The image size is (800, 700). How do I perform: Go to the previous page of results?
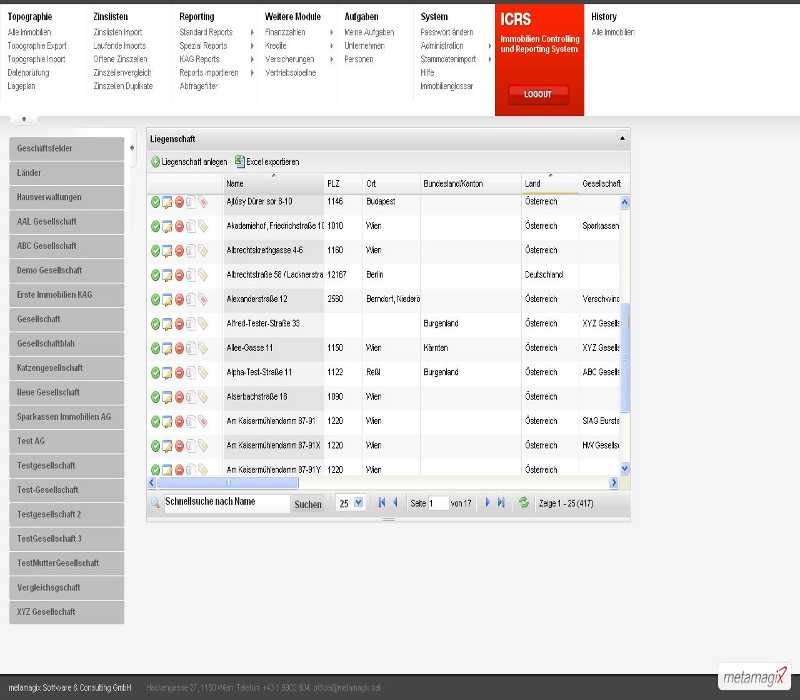click(395, 503)
